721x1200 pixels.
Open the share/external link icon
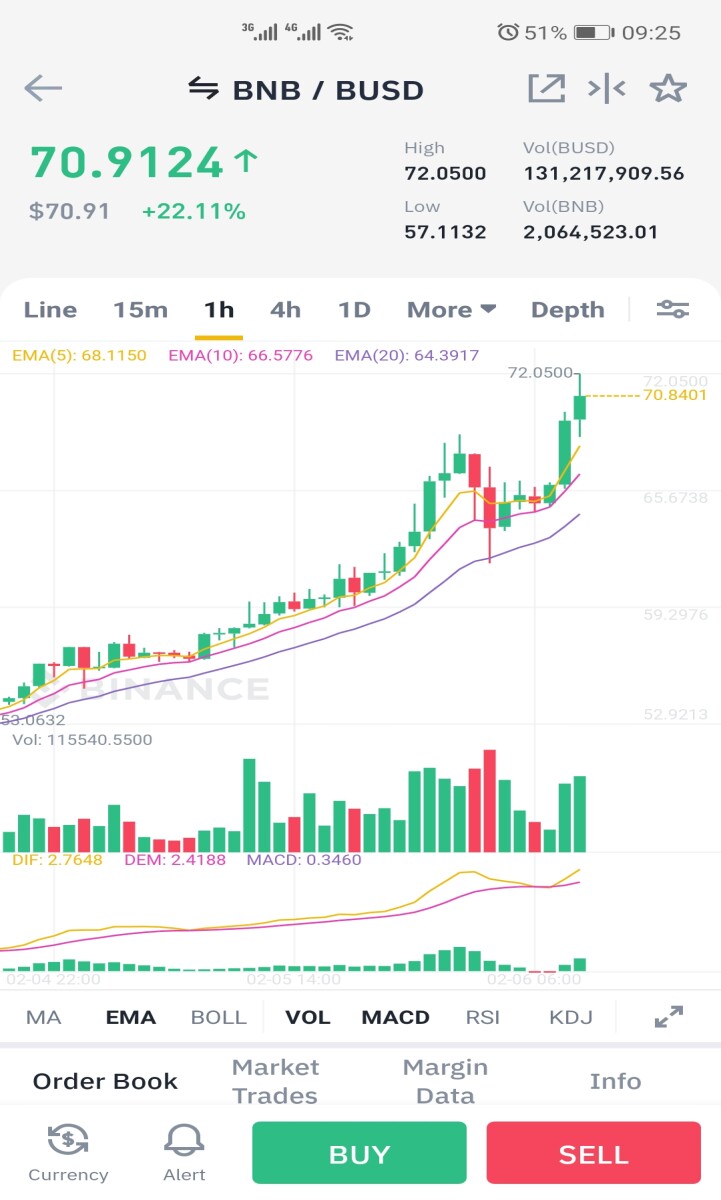546,89
